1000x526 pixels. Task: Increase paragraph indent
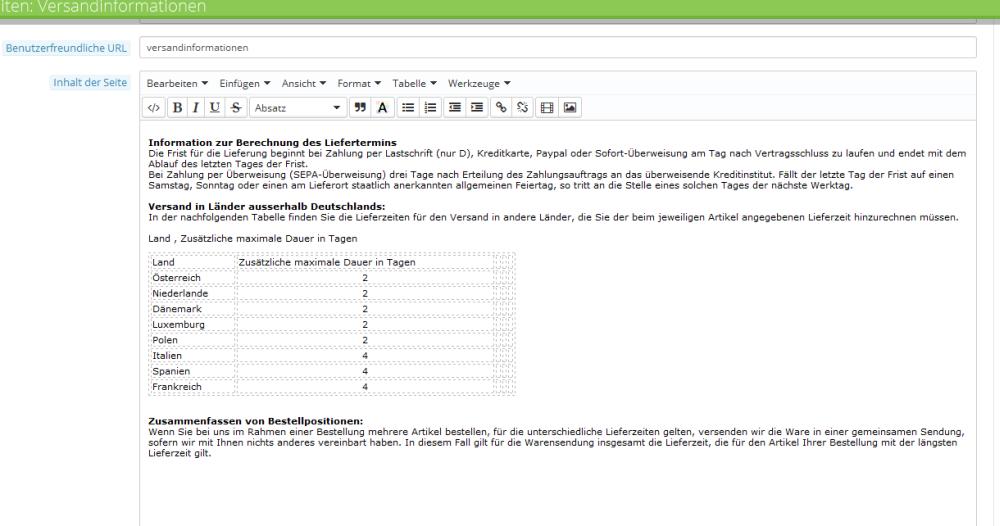[x=477, y=108]
